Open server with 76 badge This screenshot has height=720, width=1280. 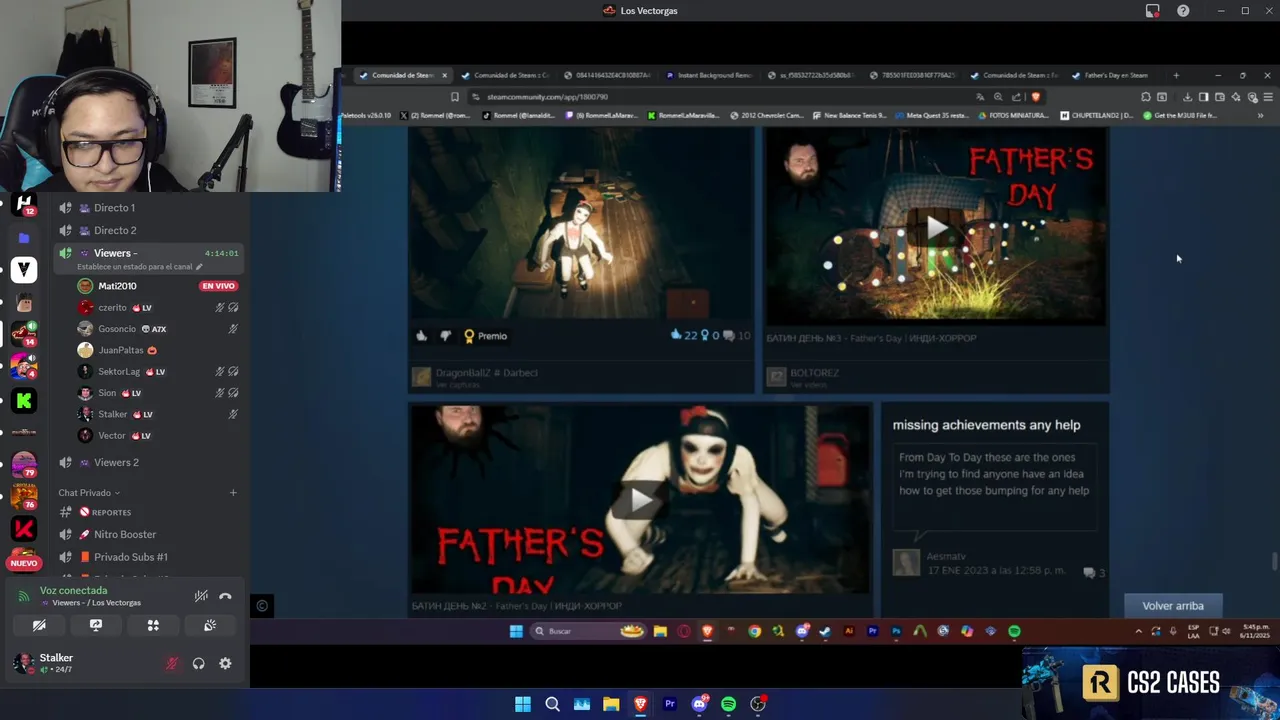tap(24, 496)
